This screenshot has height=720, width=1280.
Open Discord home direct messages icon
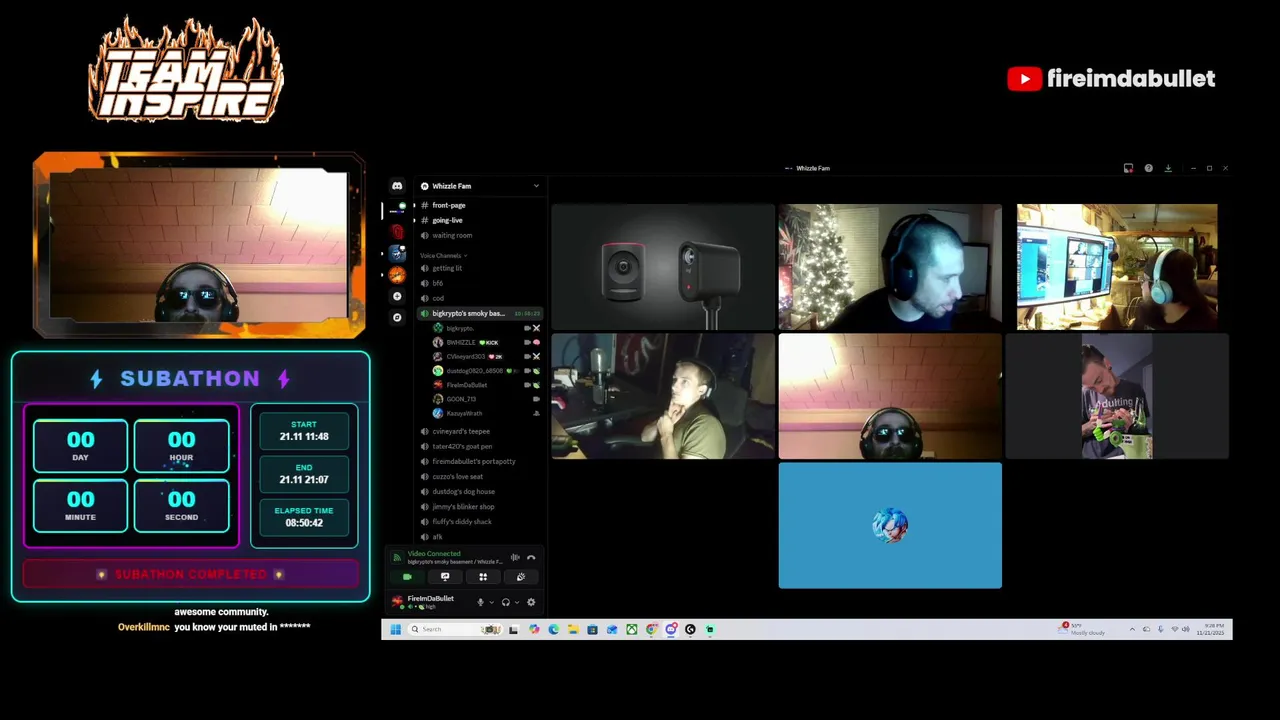(397, 186)
